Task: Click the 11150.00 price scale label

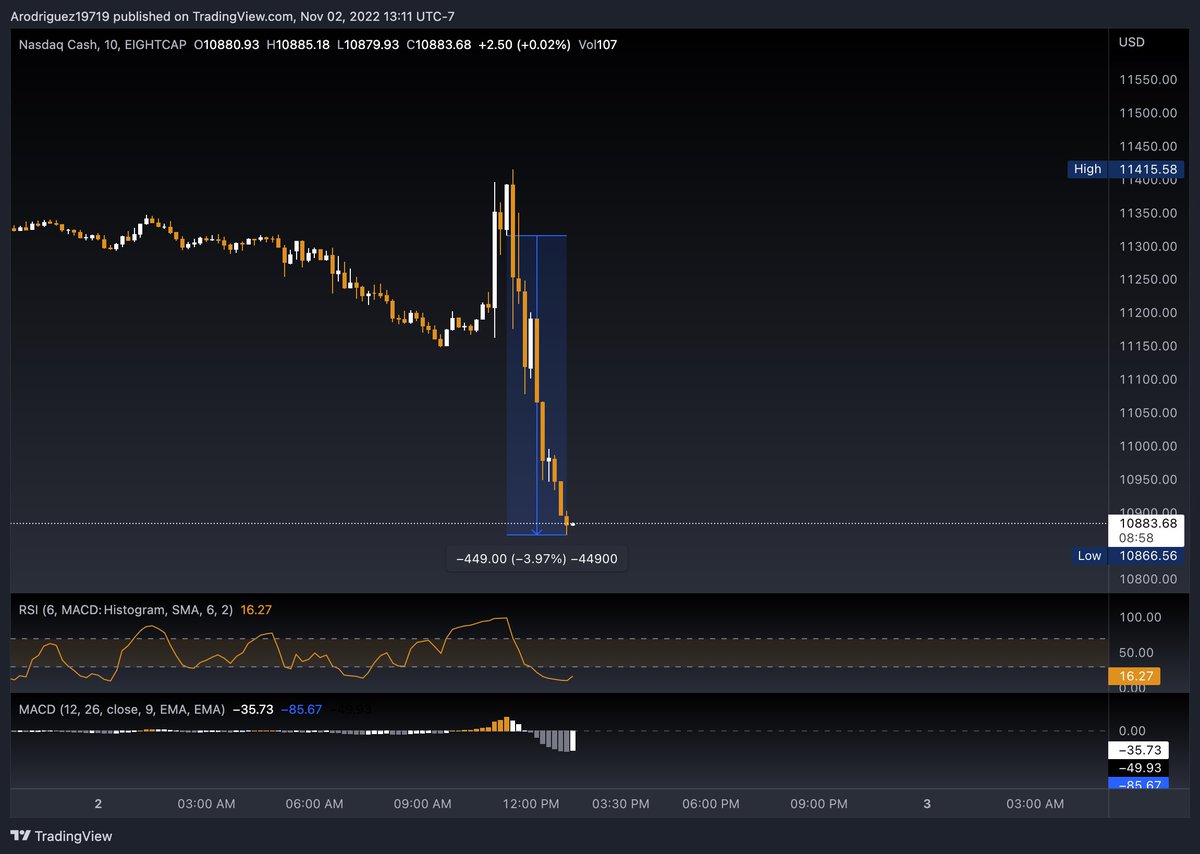Action: pos(1148,346)
